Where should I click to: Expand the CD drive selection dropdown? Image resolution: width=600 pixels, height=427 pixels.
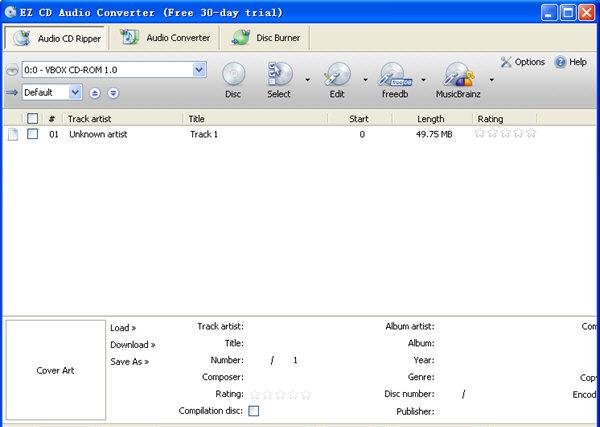tap(199, 70)
